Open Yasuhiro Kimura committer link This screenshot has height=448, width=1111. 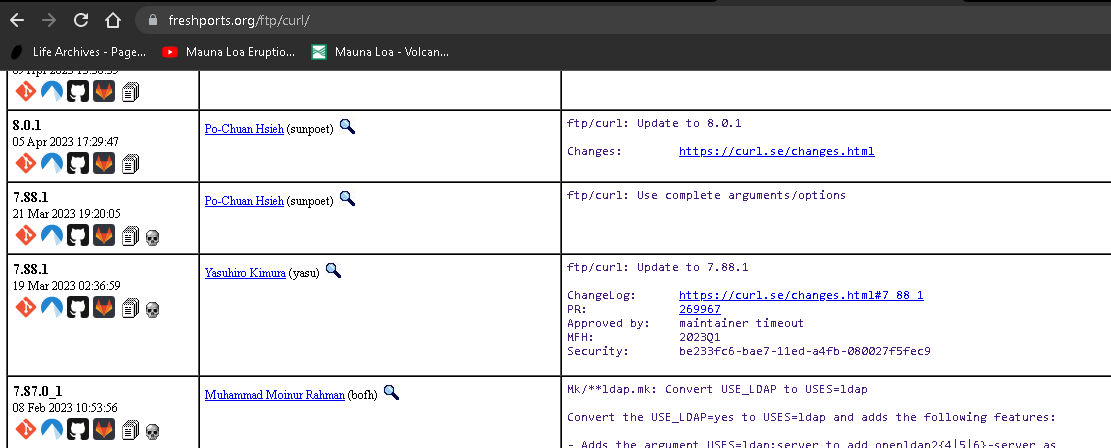[x=245, y=272]
